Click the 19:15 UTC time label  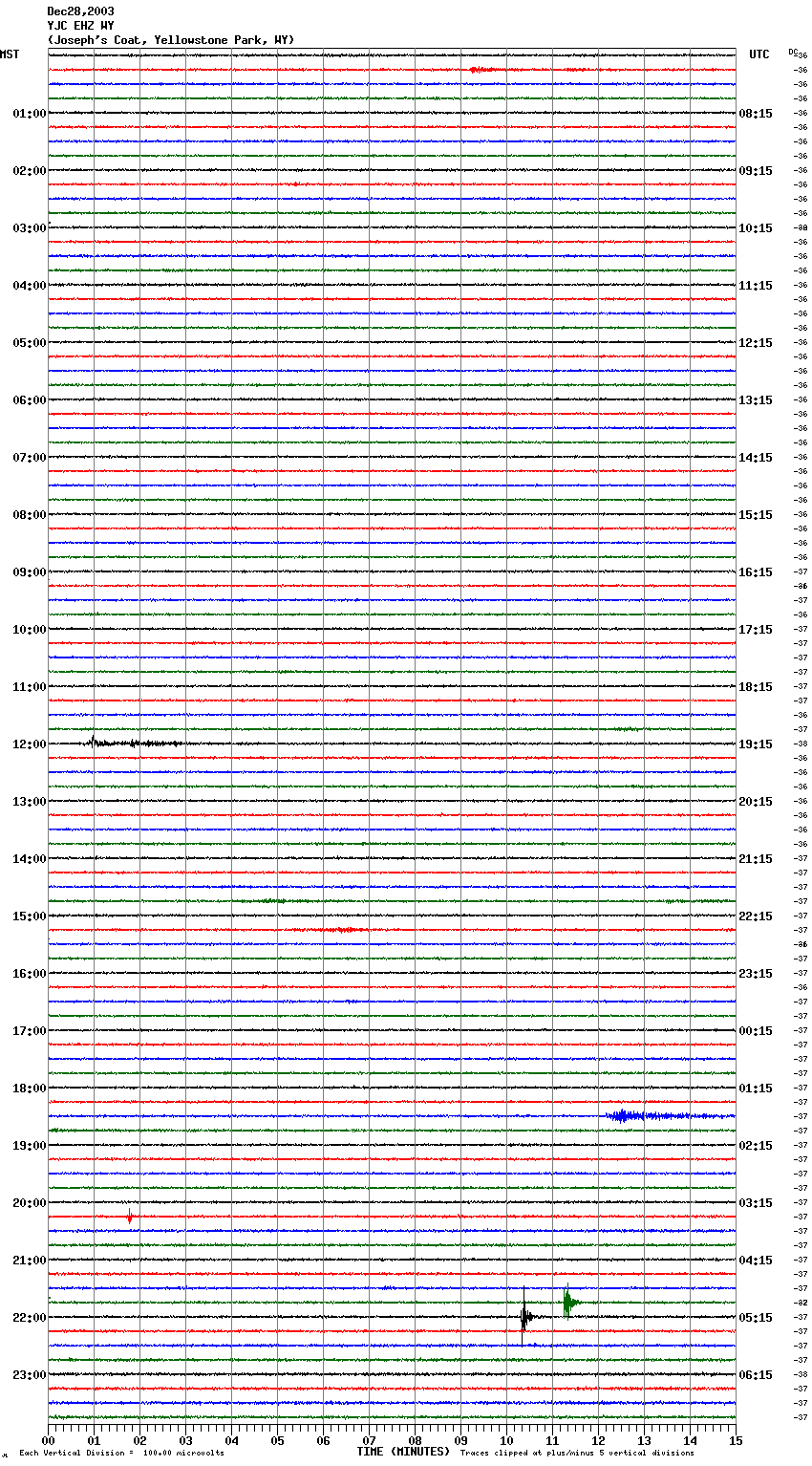756,744
